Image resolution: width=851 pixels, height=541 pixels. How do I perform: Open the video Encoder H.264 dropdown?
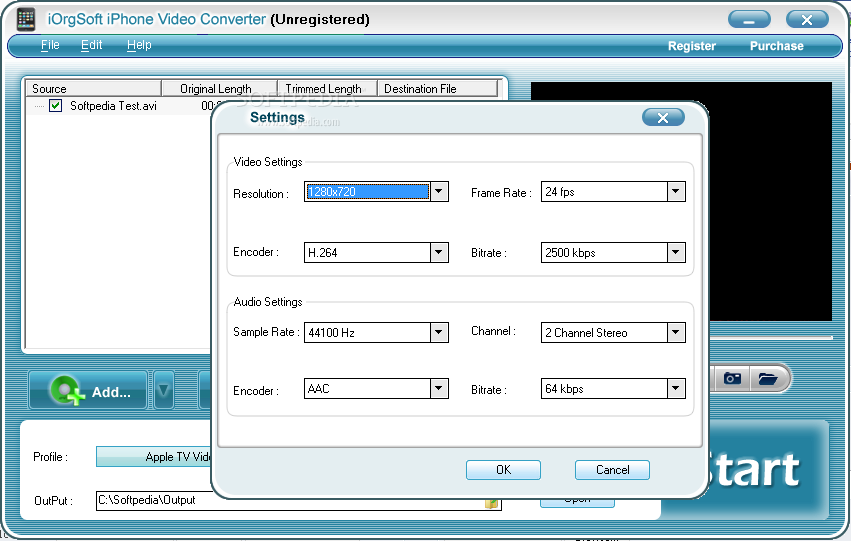coord(439,252)
